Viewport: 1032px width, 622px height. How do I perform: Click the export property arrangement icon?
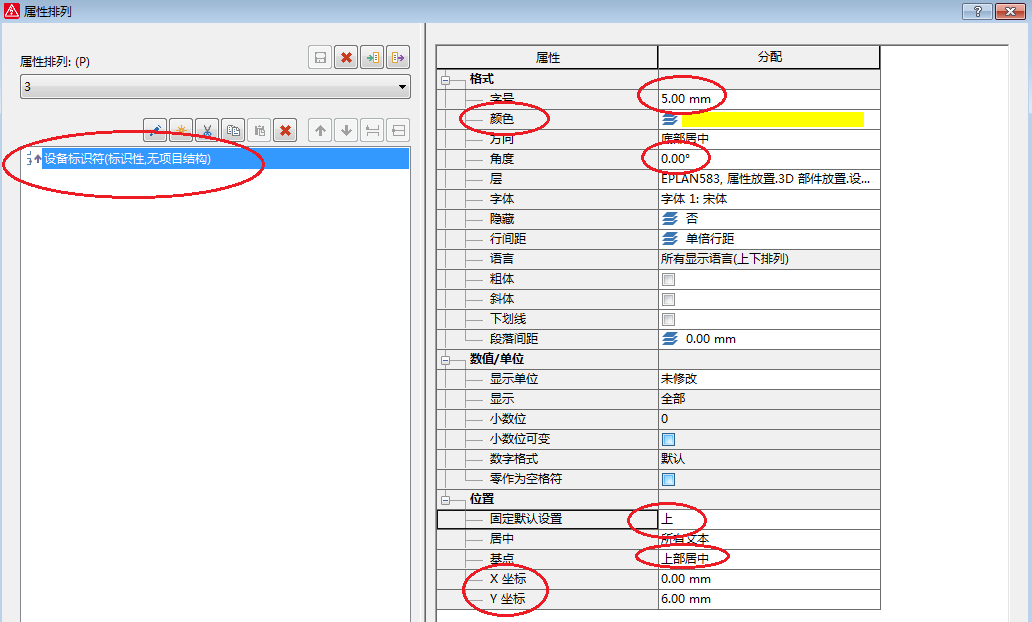coord(398,58)
